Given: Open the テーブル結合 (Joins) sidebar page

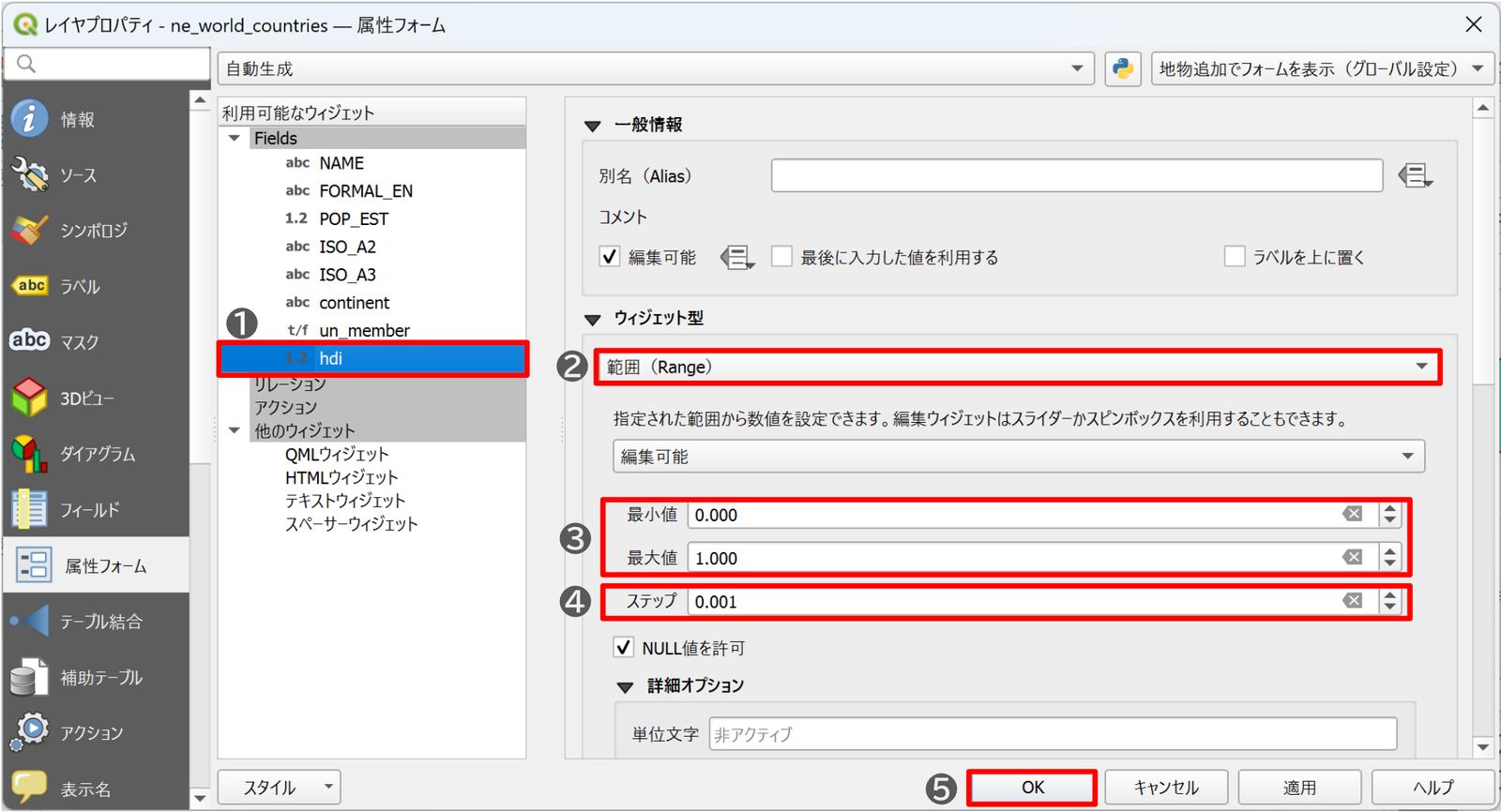Looking at the screenshot, I should 96,621.
